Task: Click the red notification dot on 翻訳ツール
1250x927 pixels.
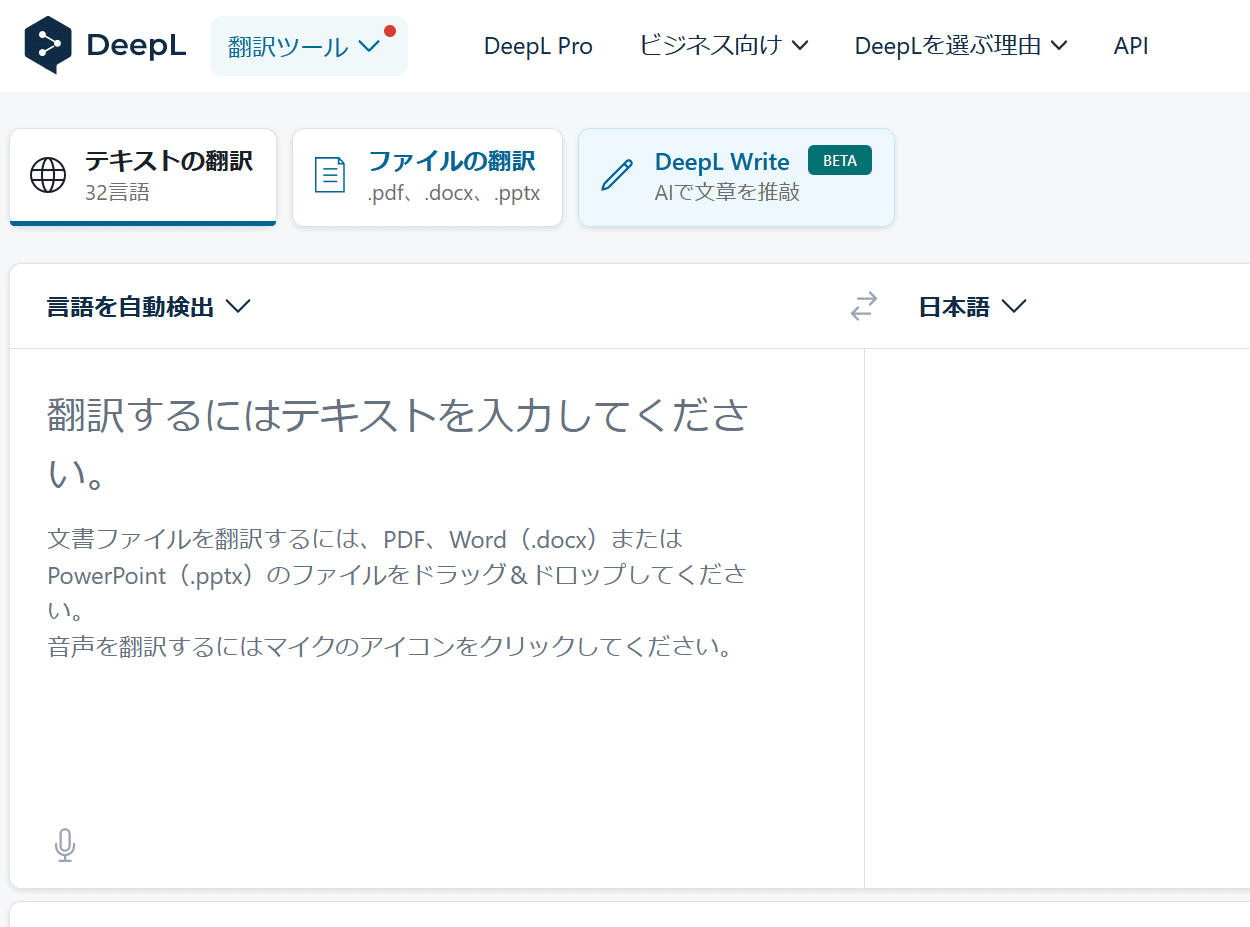Action: 390,31
